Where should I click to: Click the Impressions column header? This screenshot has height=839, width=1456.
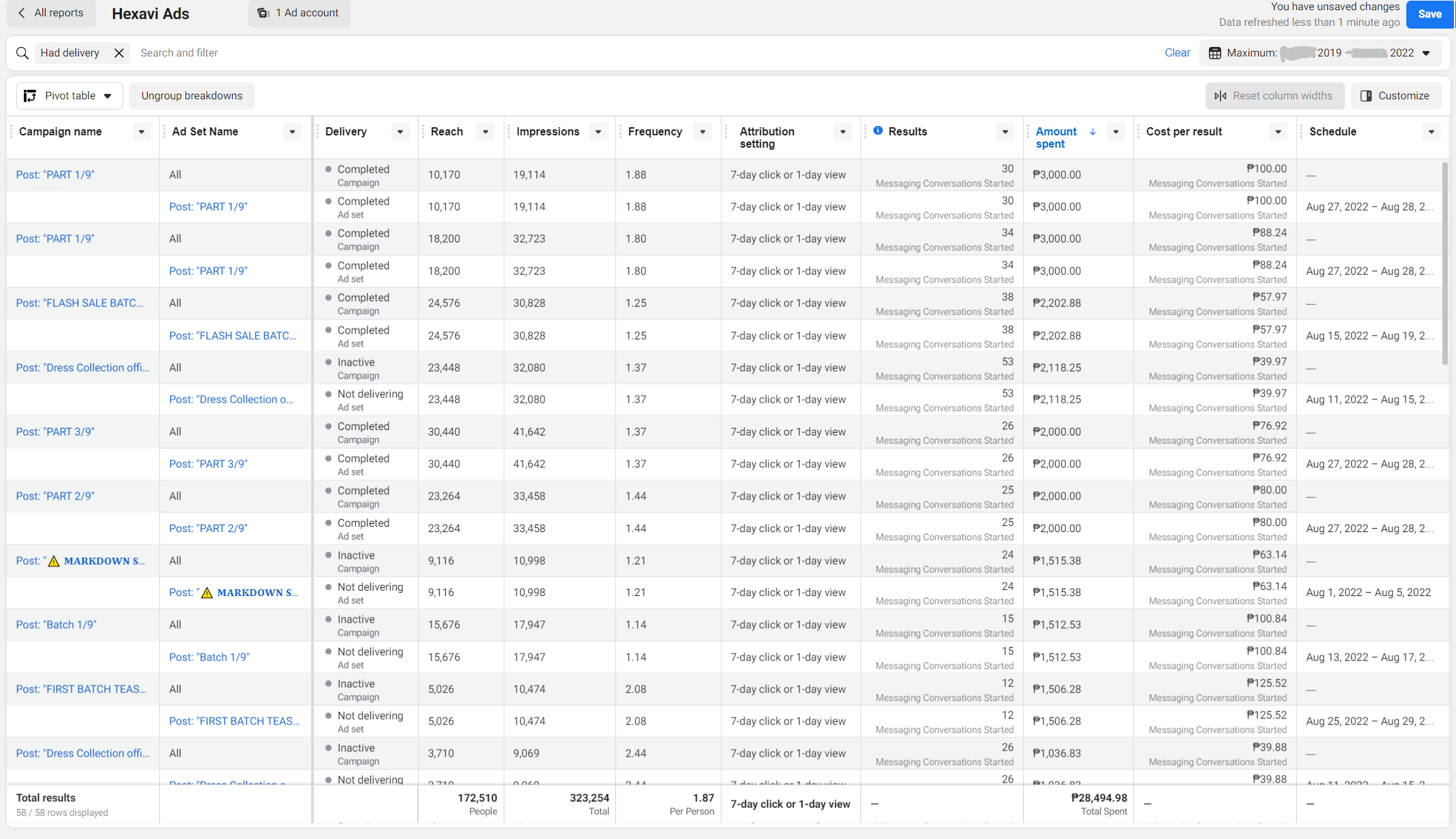click(548, 132)
